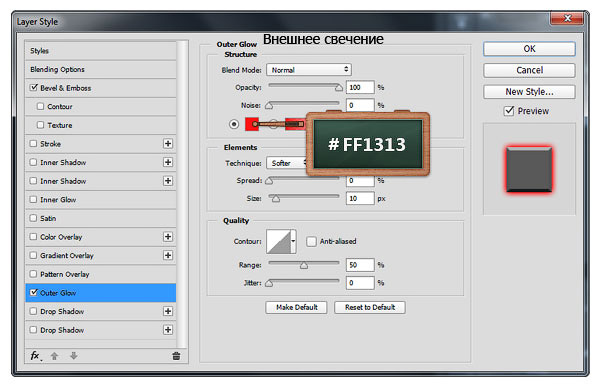Click the Range value field
The image size is (600, 387).
point(360,265)
